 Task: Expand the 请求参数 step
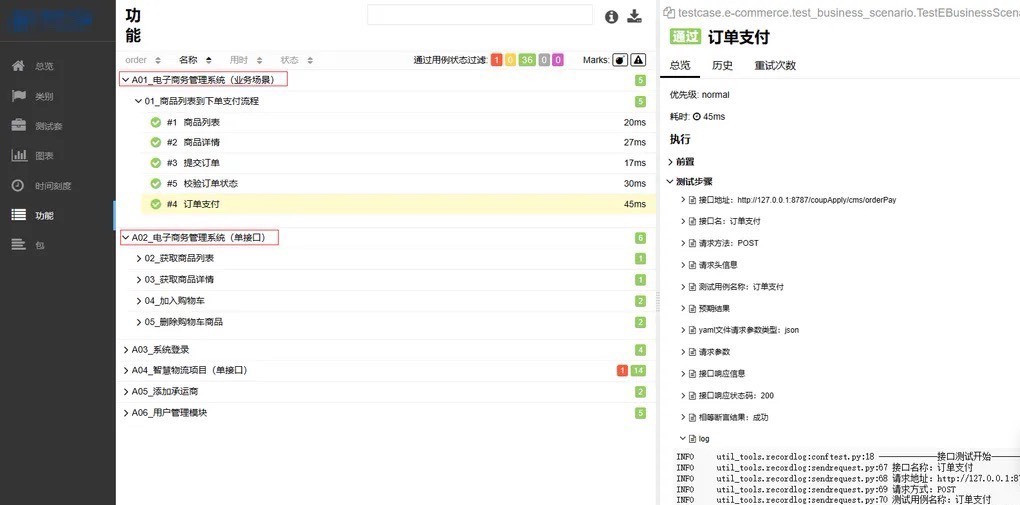pos(705,352)
